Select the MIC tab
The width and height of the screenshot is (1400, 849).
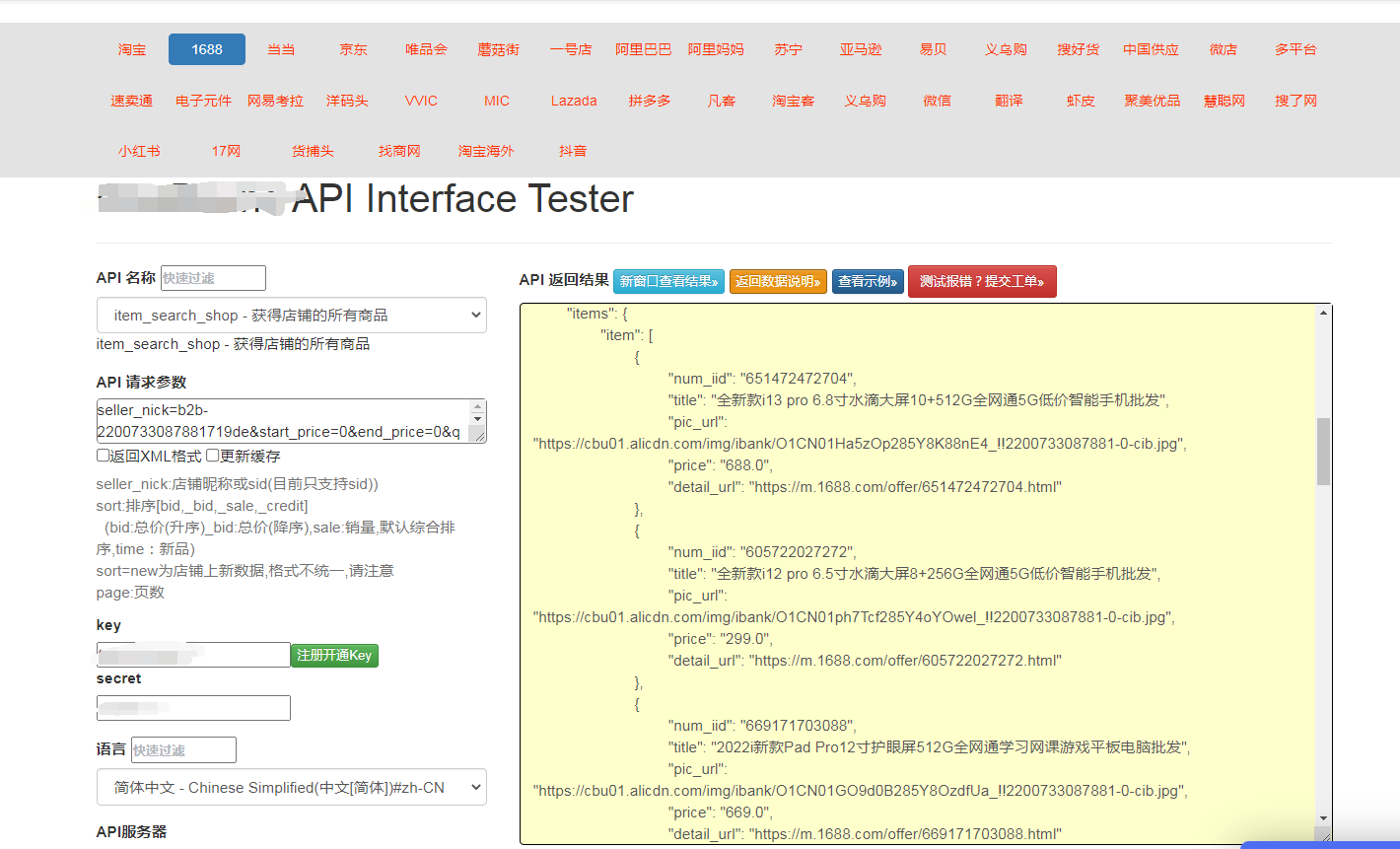[x=497, y=101]
